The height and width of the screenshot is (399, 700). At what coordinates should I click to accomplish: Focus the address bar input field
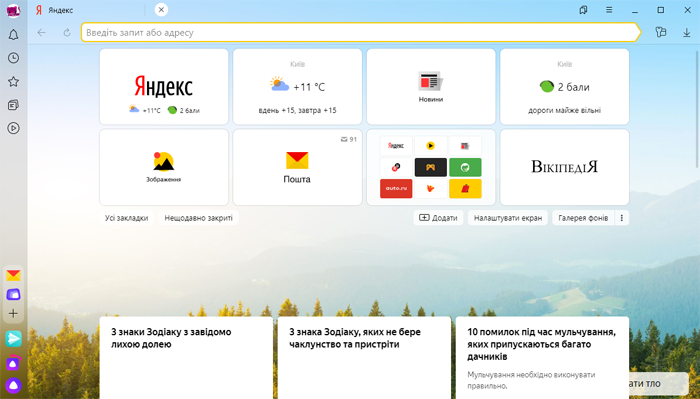coord(361,33)
